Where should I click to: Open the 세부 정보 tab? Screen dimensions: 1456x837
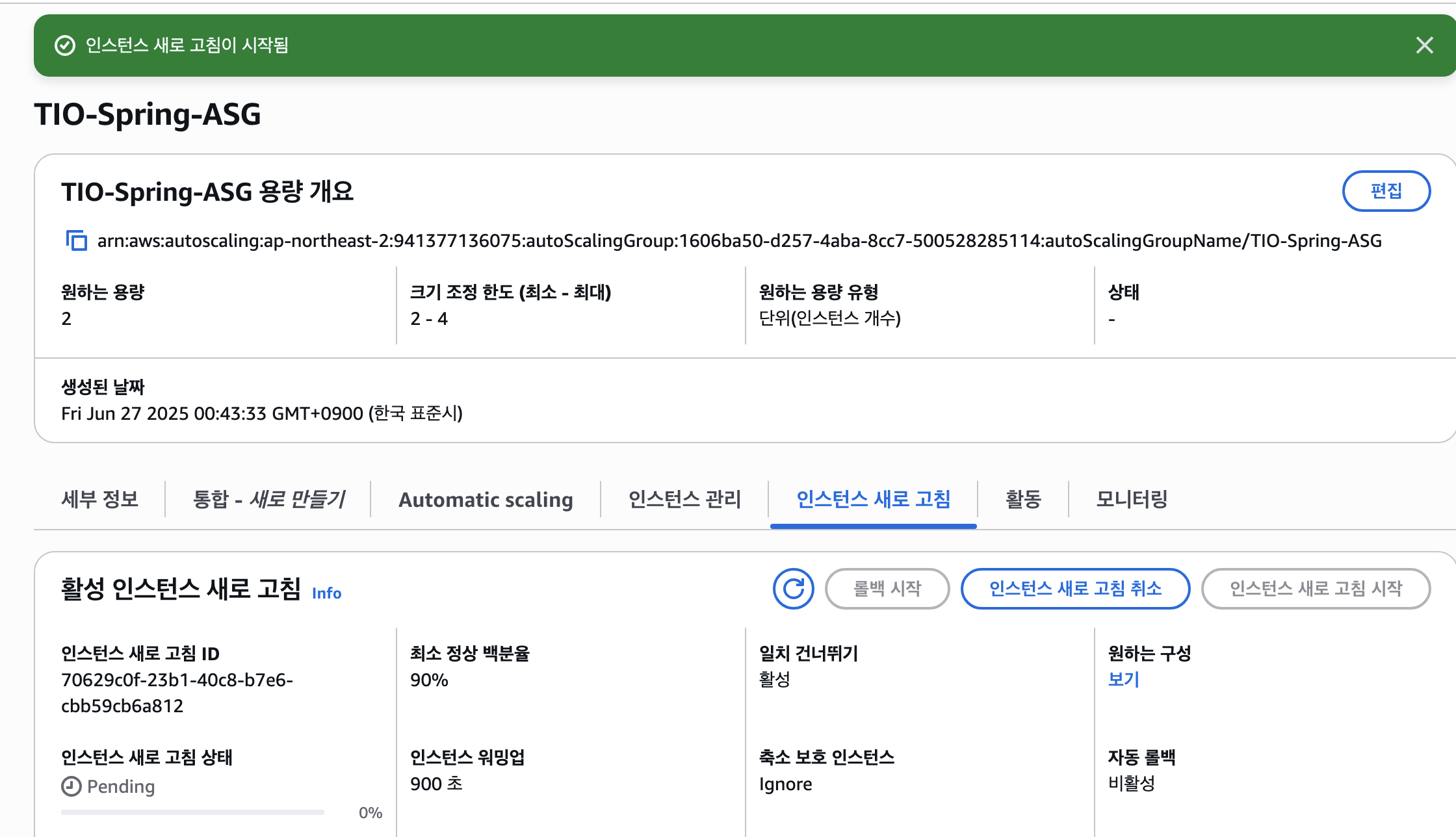pos(100,499)
